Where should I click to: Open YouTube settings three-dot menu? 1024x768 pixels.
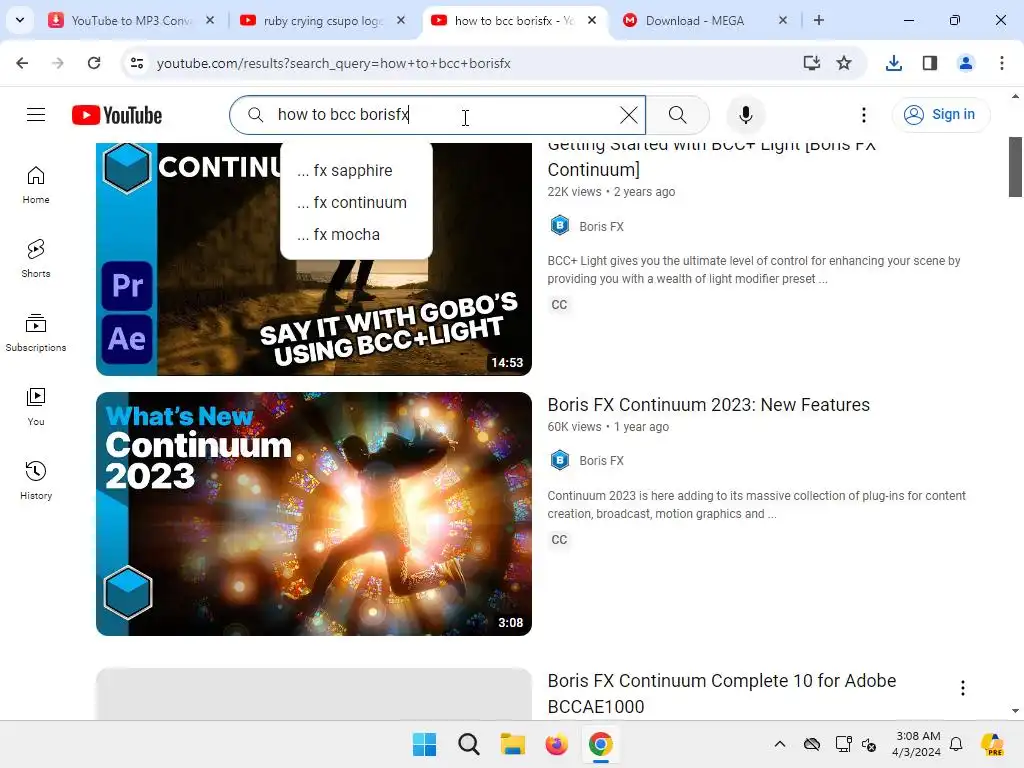(x=863, y=115)
